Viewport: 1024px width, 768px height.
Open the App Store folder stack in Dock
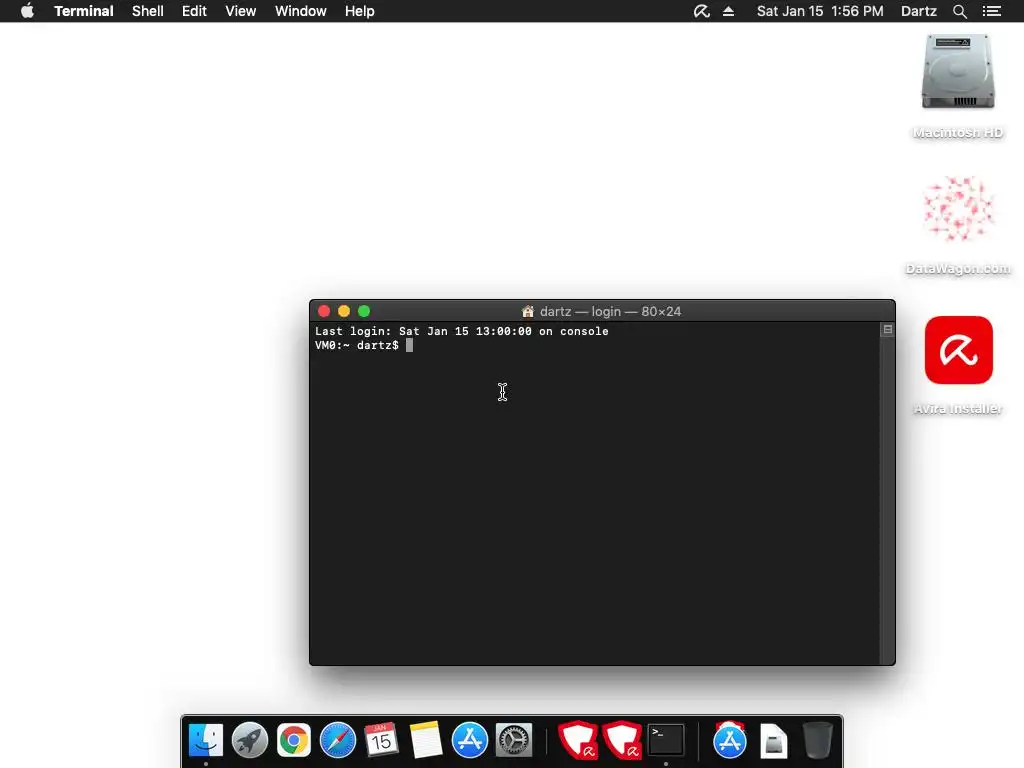point(729,741)
